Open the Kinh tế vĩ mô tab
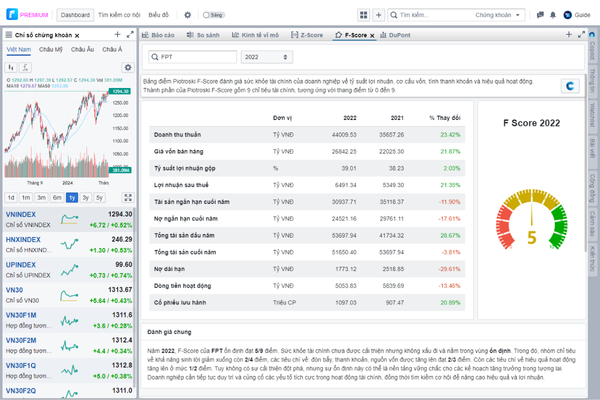Screen dimensions: 600x400 255,35
